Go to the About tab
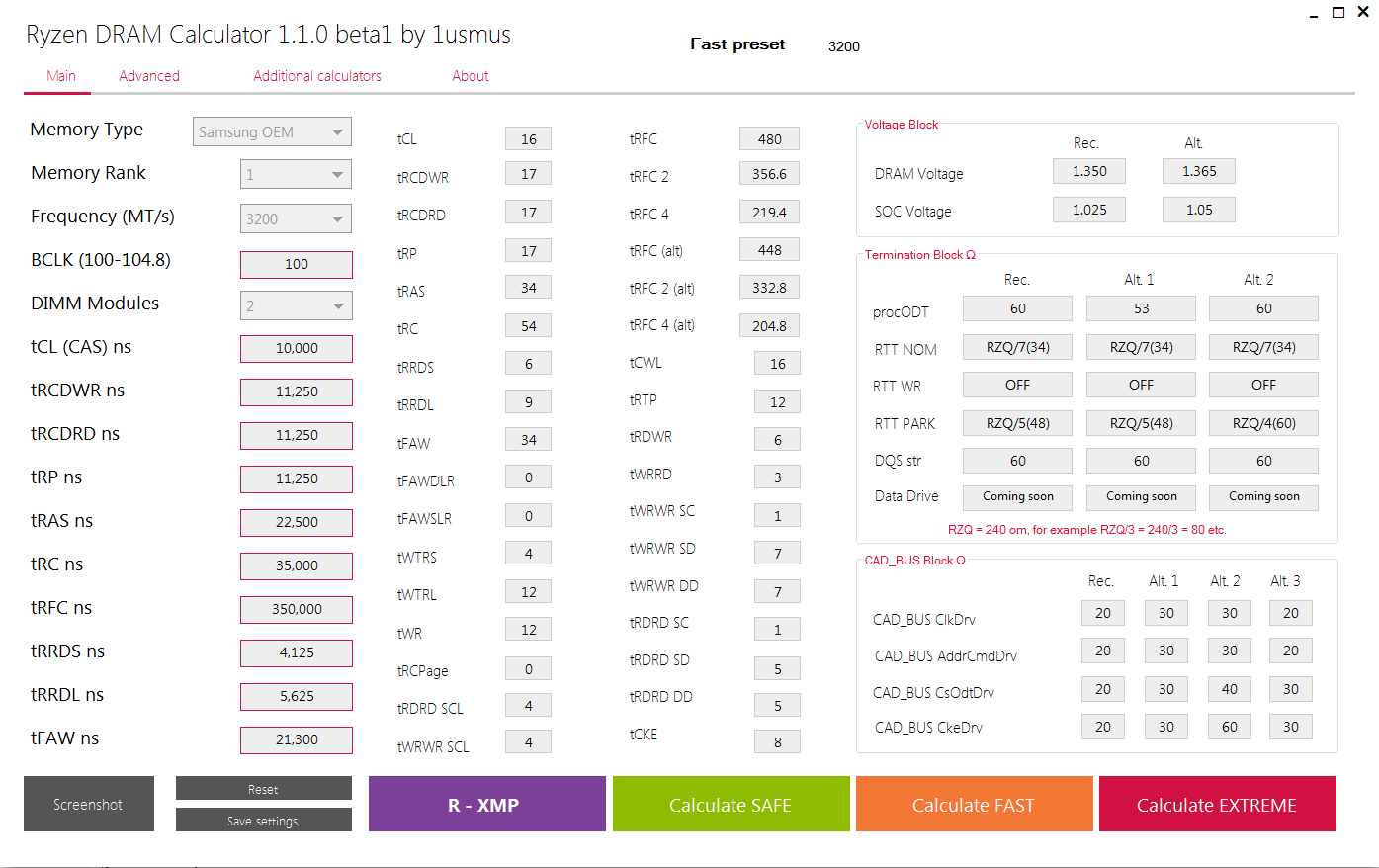1379x868 pixels. coord(471,76)
